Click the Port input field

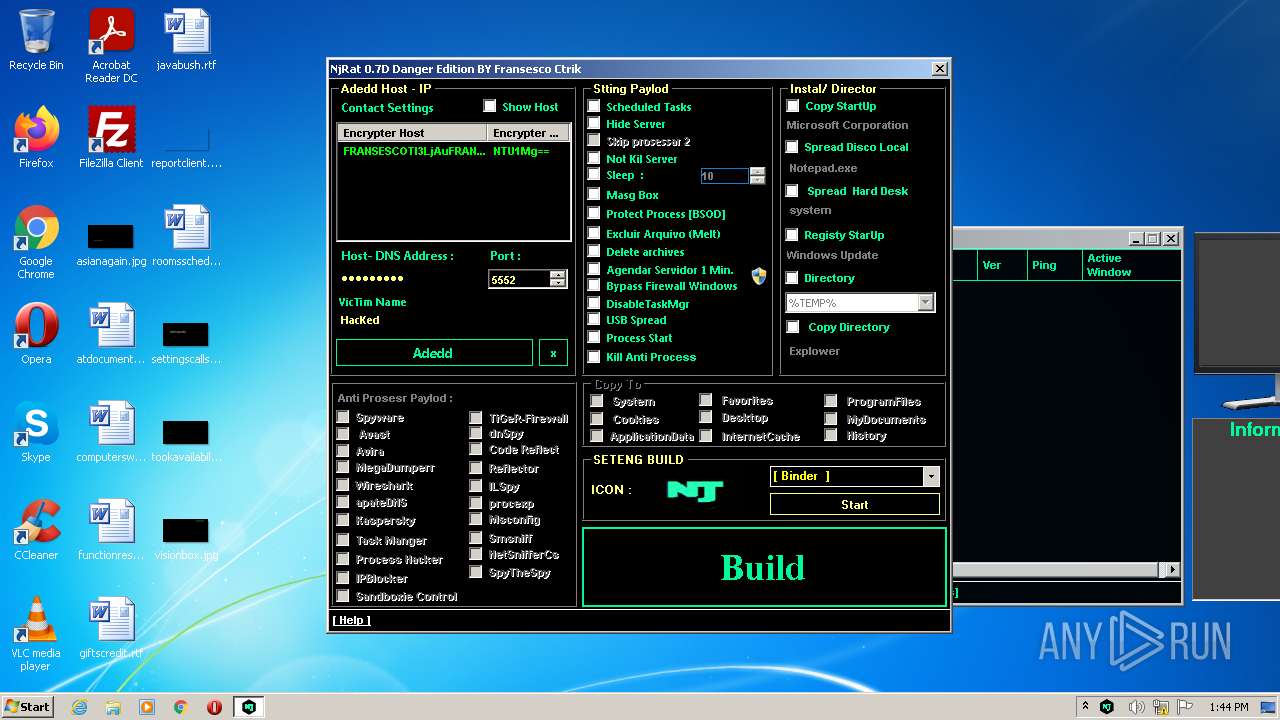pyautogui.click(x=519, y=280)
